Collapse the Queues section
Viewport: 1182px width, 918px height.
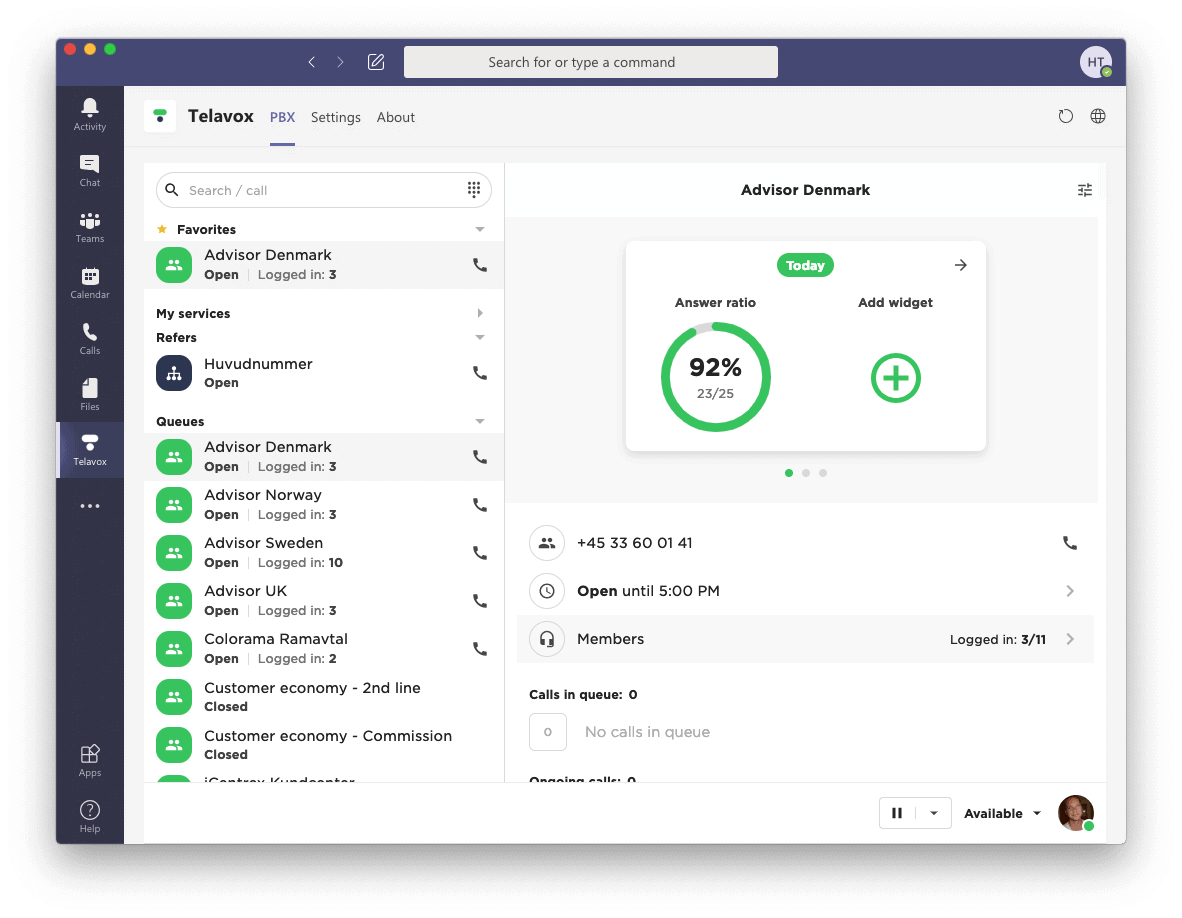coord(479,421)
